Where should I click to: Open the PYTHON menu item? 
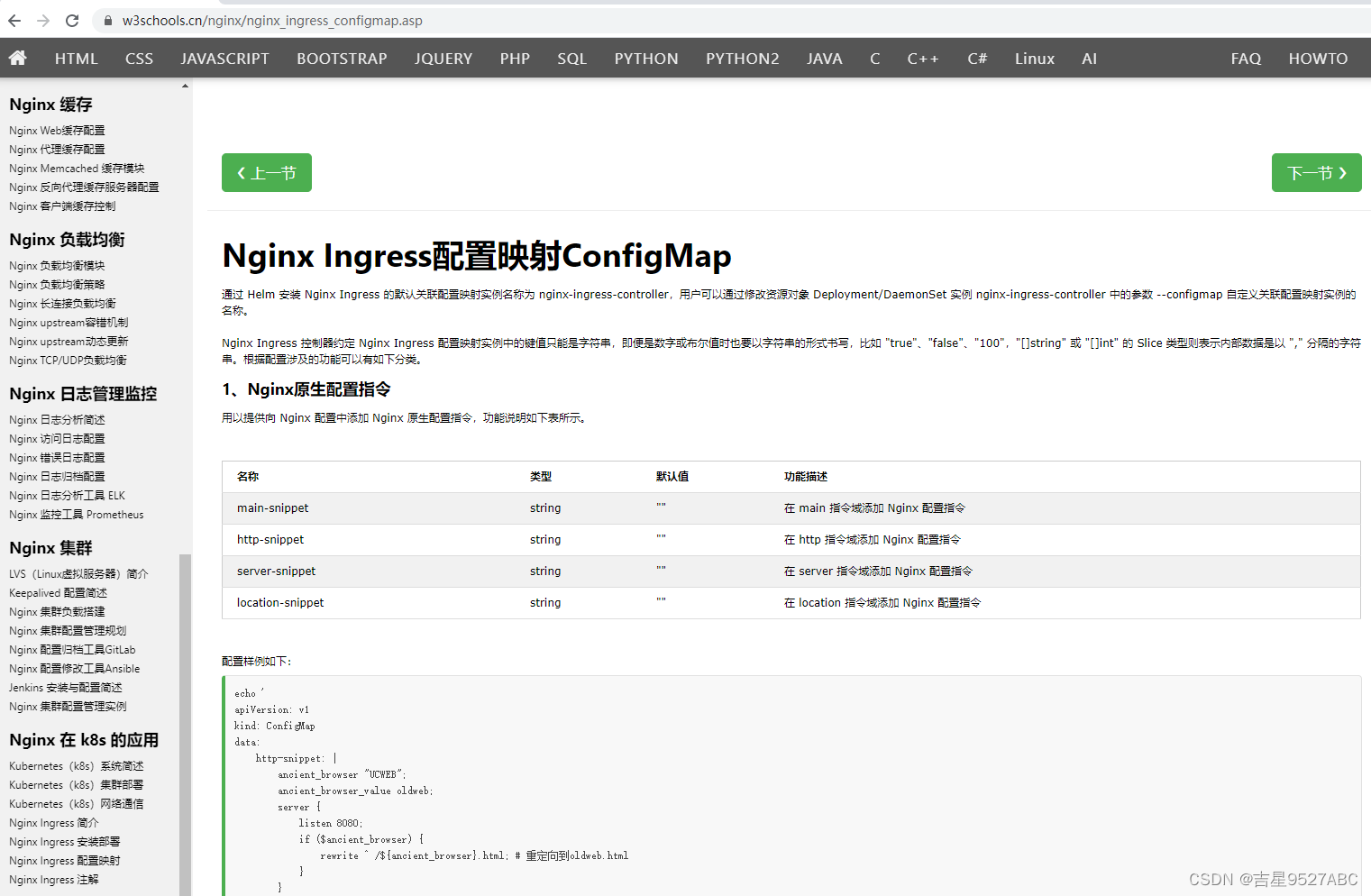click(646, 59)
